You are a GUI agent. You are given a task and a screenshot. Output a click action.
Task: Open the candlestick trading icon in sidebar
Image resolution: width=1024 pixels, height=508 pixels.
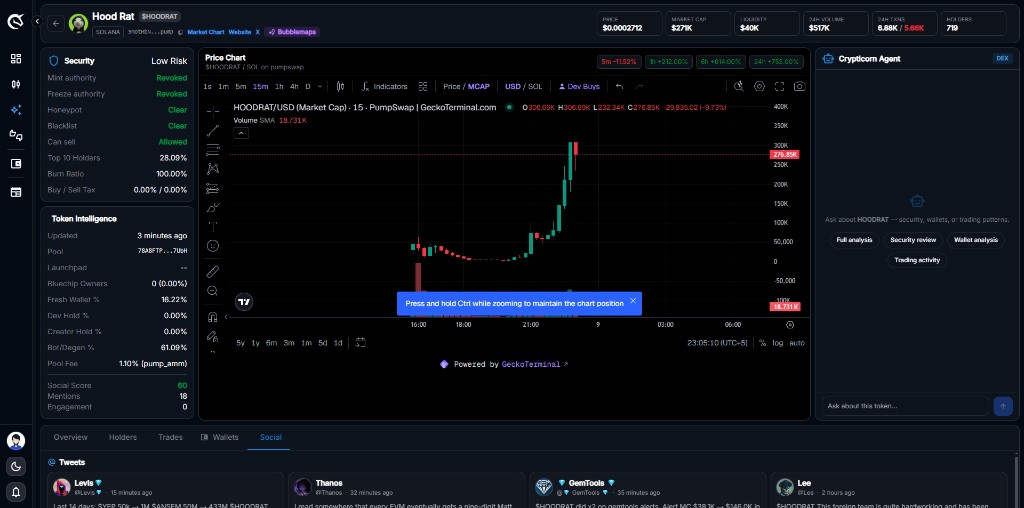point(16,84)
